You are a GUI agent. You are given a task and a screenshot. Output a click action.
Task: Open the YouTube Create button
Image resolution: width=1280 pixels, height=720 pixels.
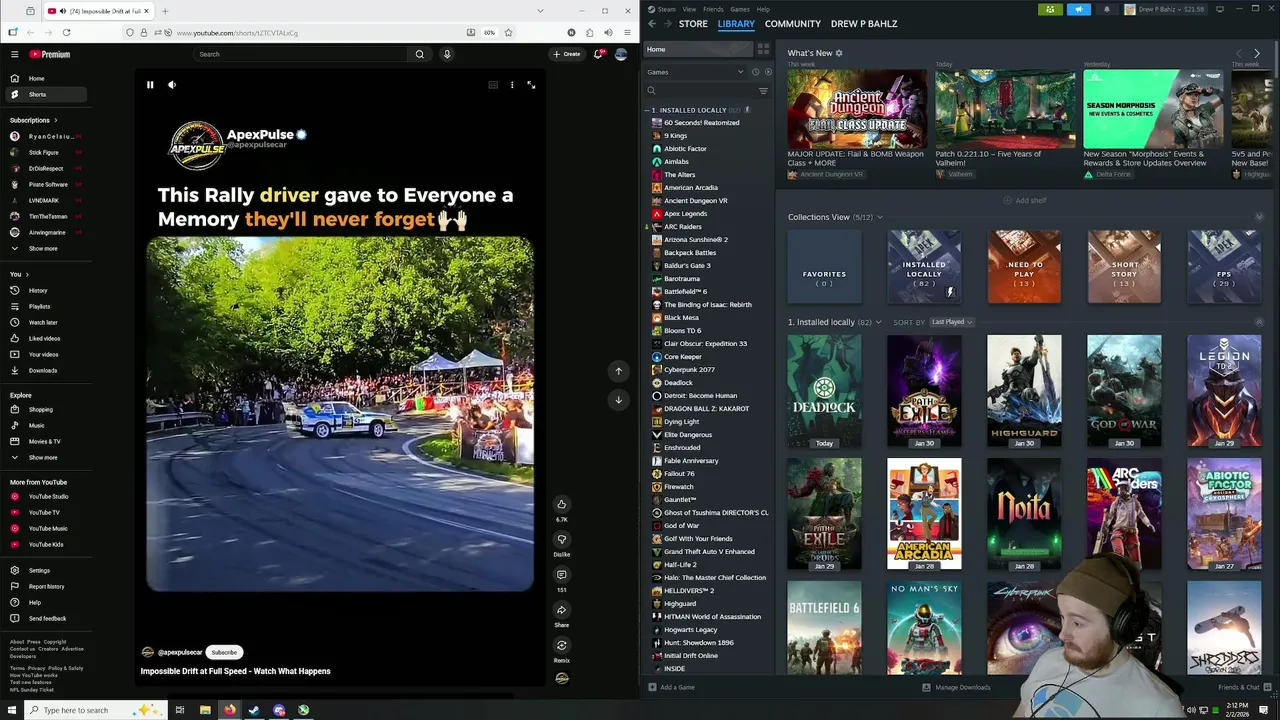pos(566,54)
